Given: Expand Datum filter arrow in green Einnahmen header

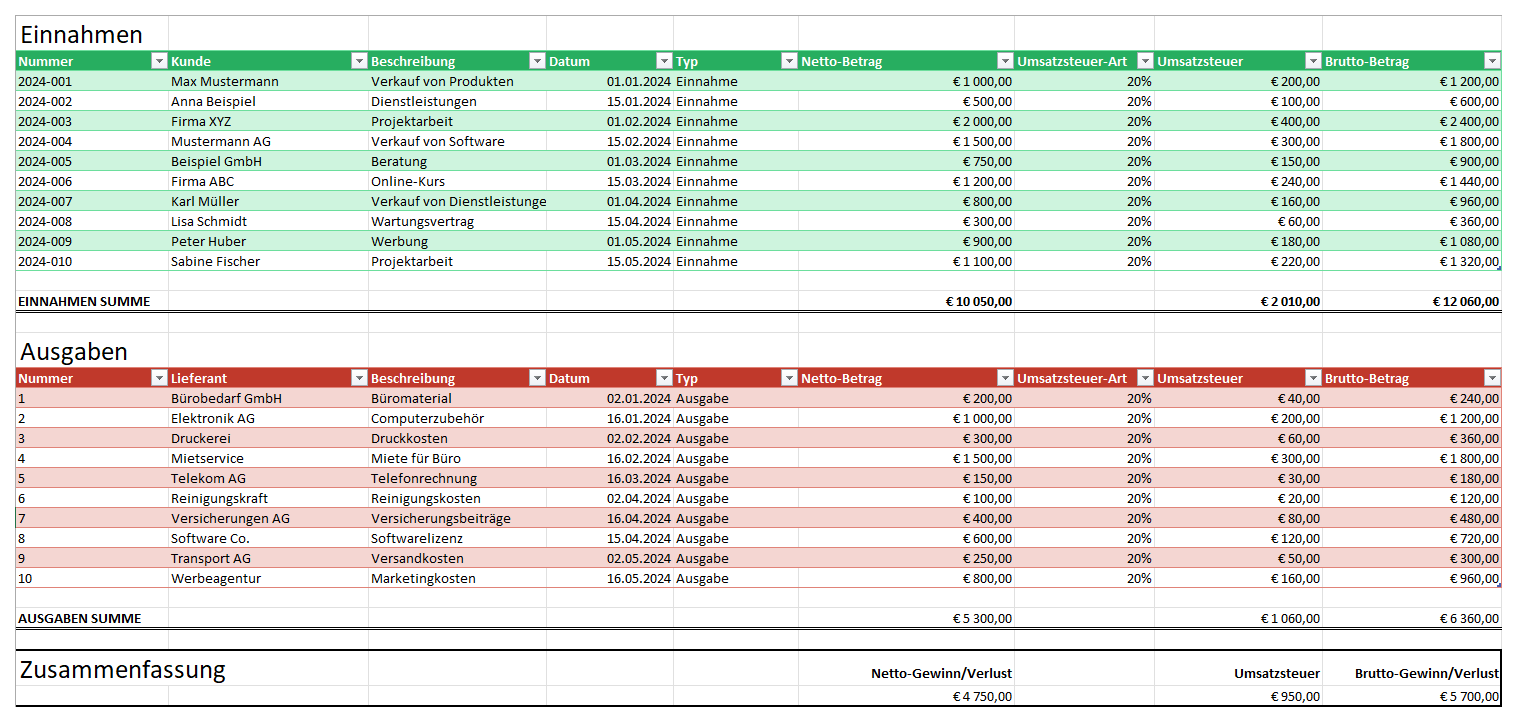Looking at the screenshot, I should tap(664, 62).
